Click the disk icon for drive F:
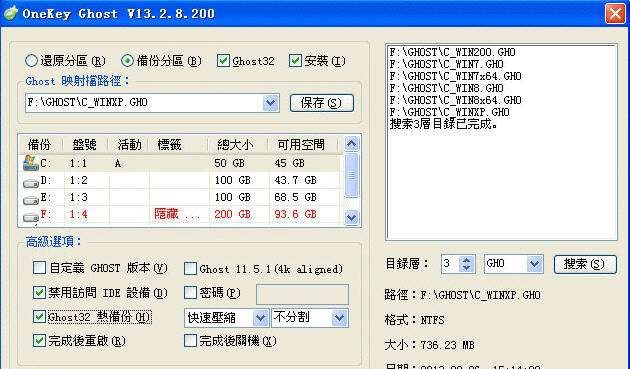Viewport: 630px width, 369px height. tap(31, 217)
